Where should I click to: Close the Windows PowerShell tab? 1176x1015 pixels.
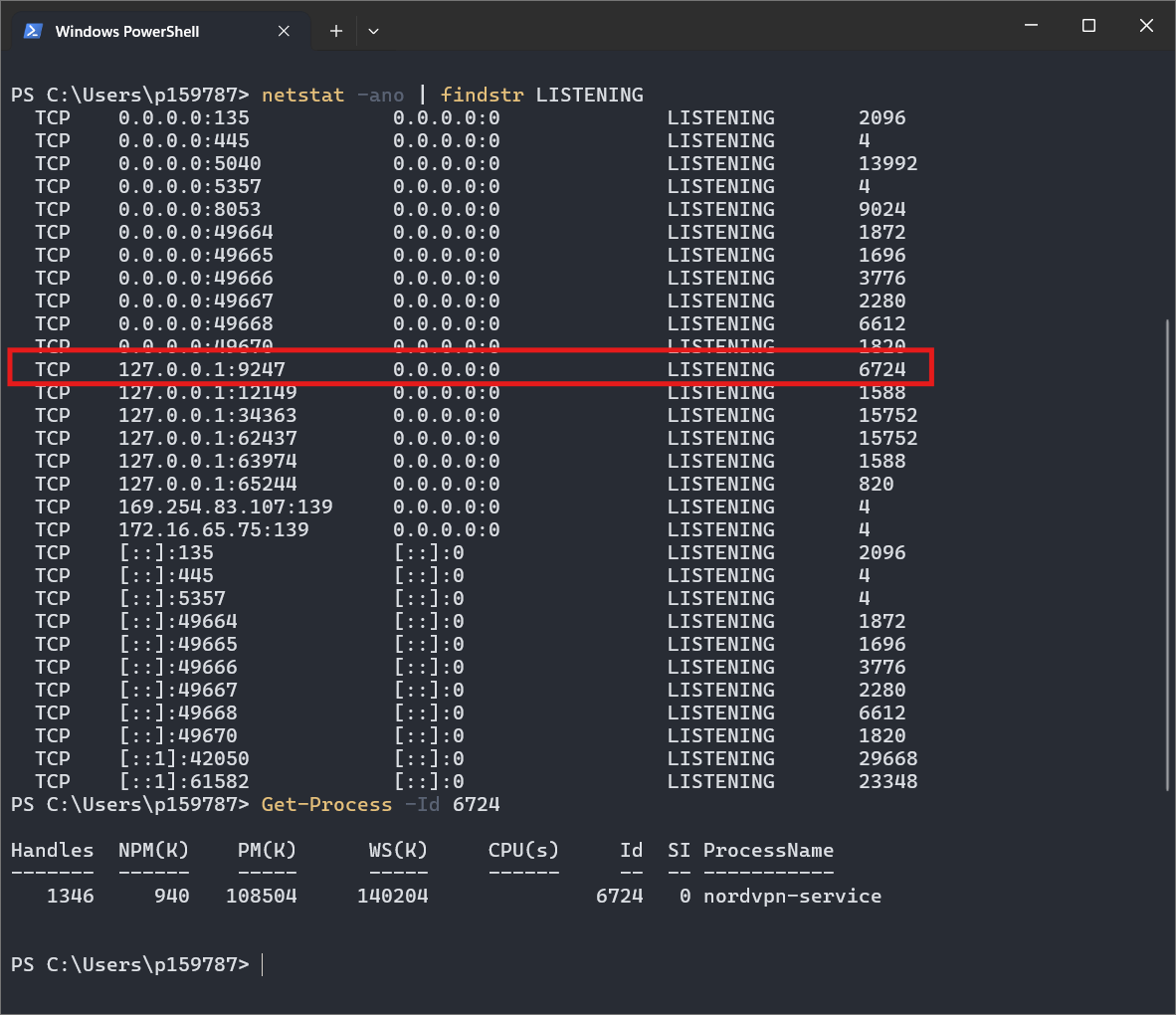284,31
